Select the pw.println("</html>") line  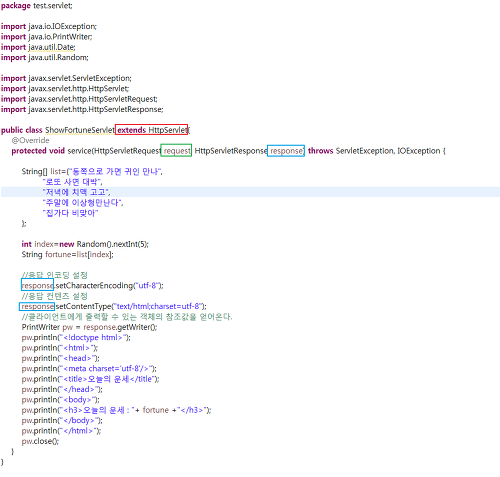click(x=61, y=431)
